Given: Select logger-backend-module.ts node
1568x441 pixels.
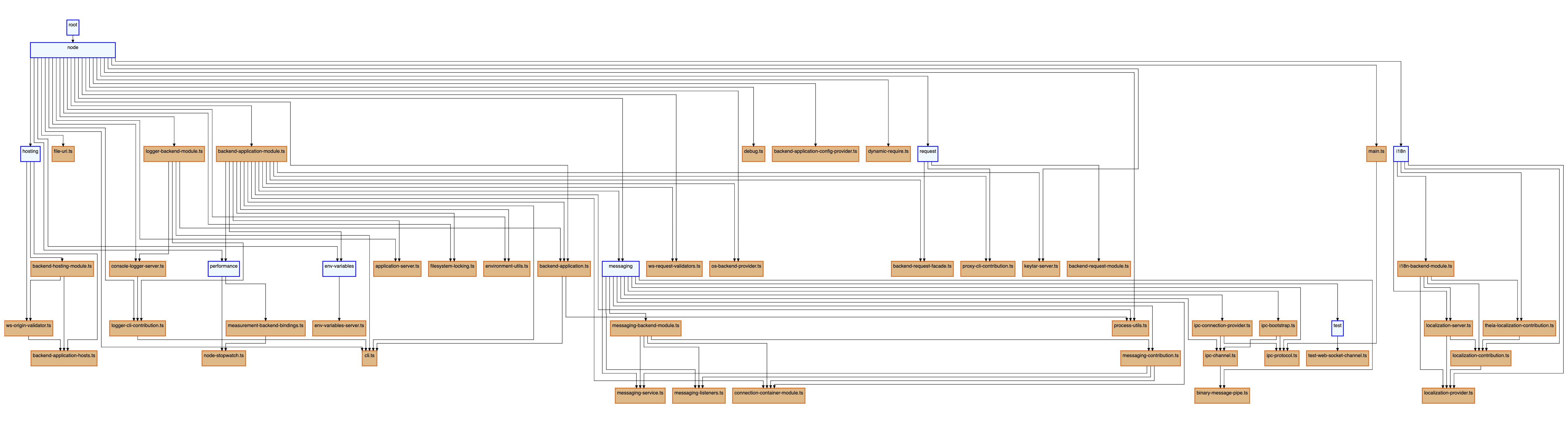Looking at the screenshot, I should pos(174,154).
